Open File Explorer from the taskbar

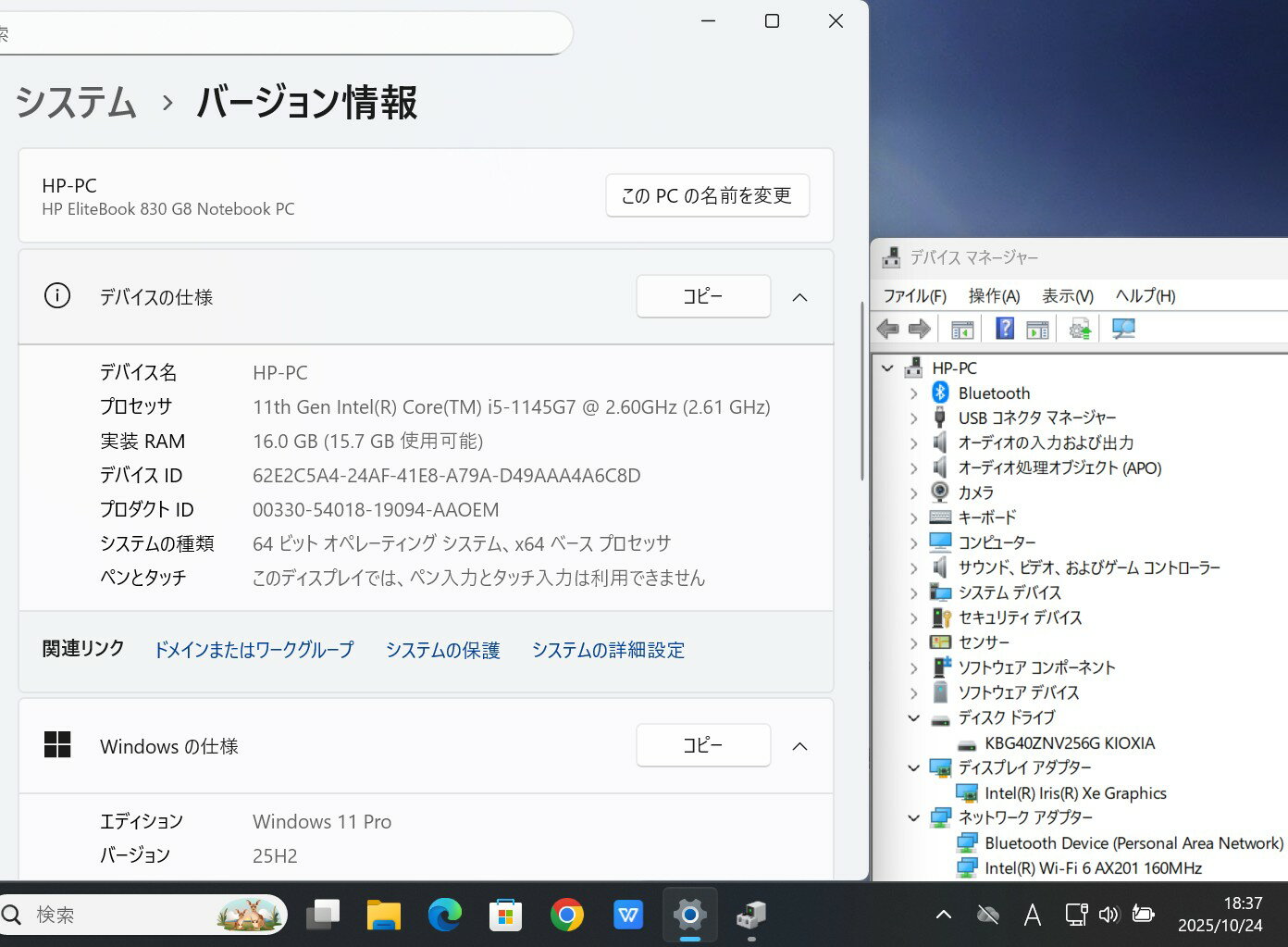point(383,916)
